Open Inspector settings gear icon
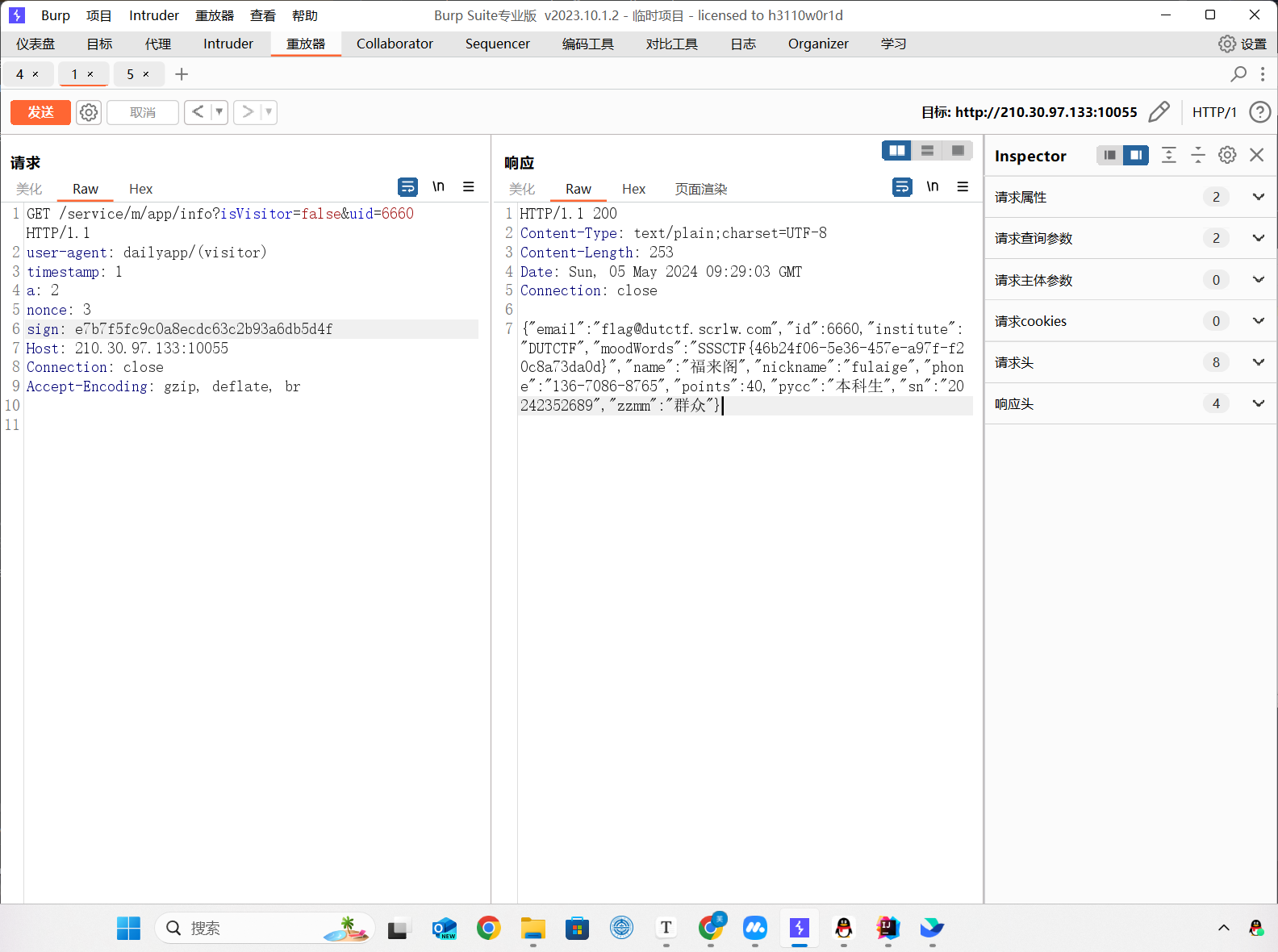Viewport: 1278px width, 952px height. (x=1227, y=156)
